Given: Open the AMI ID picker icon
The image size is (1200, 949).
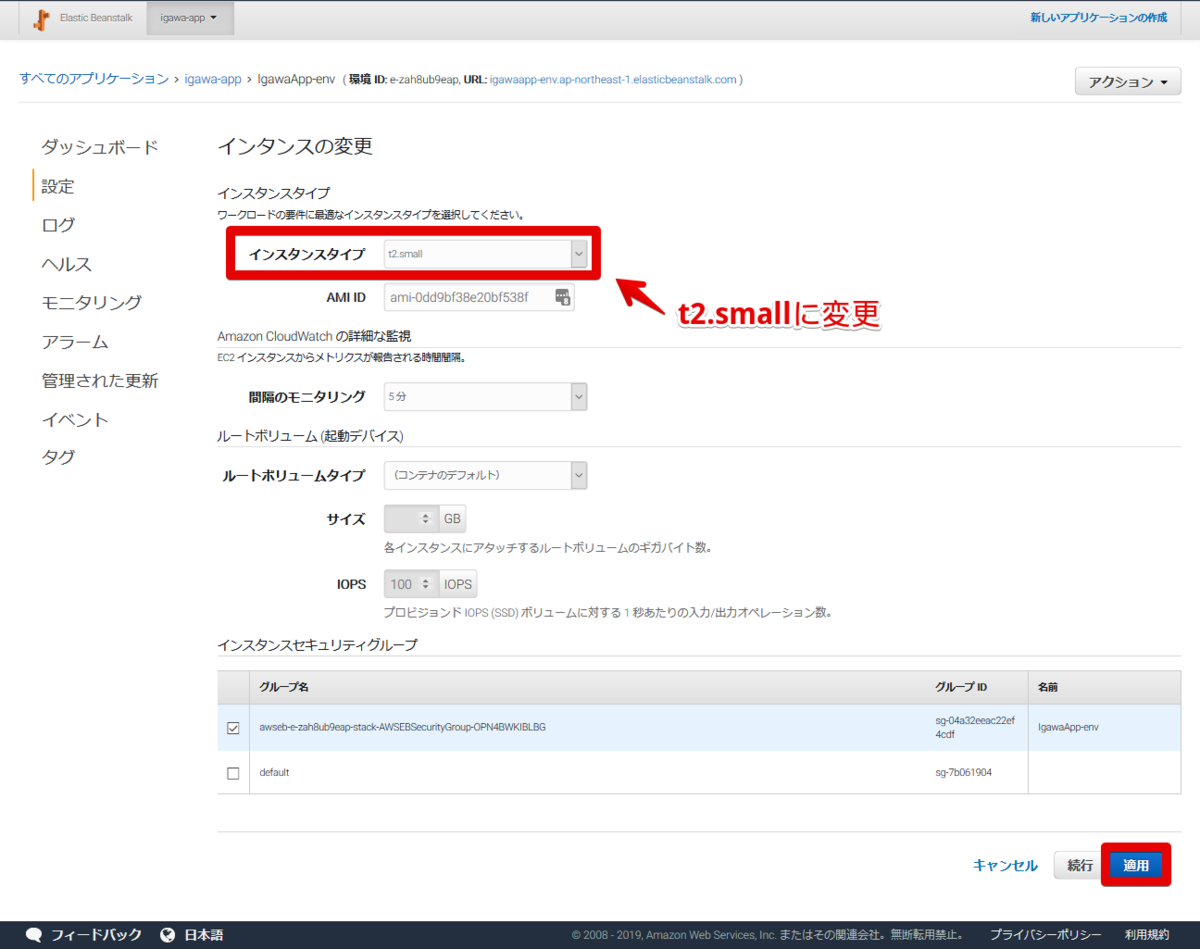Looking at the screenshot, I should coord(561,297).
